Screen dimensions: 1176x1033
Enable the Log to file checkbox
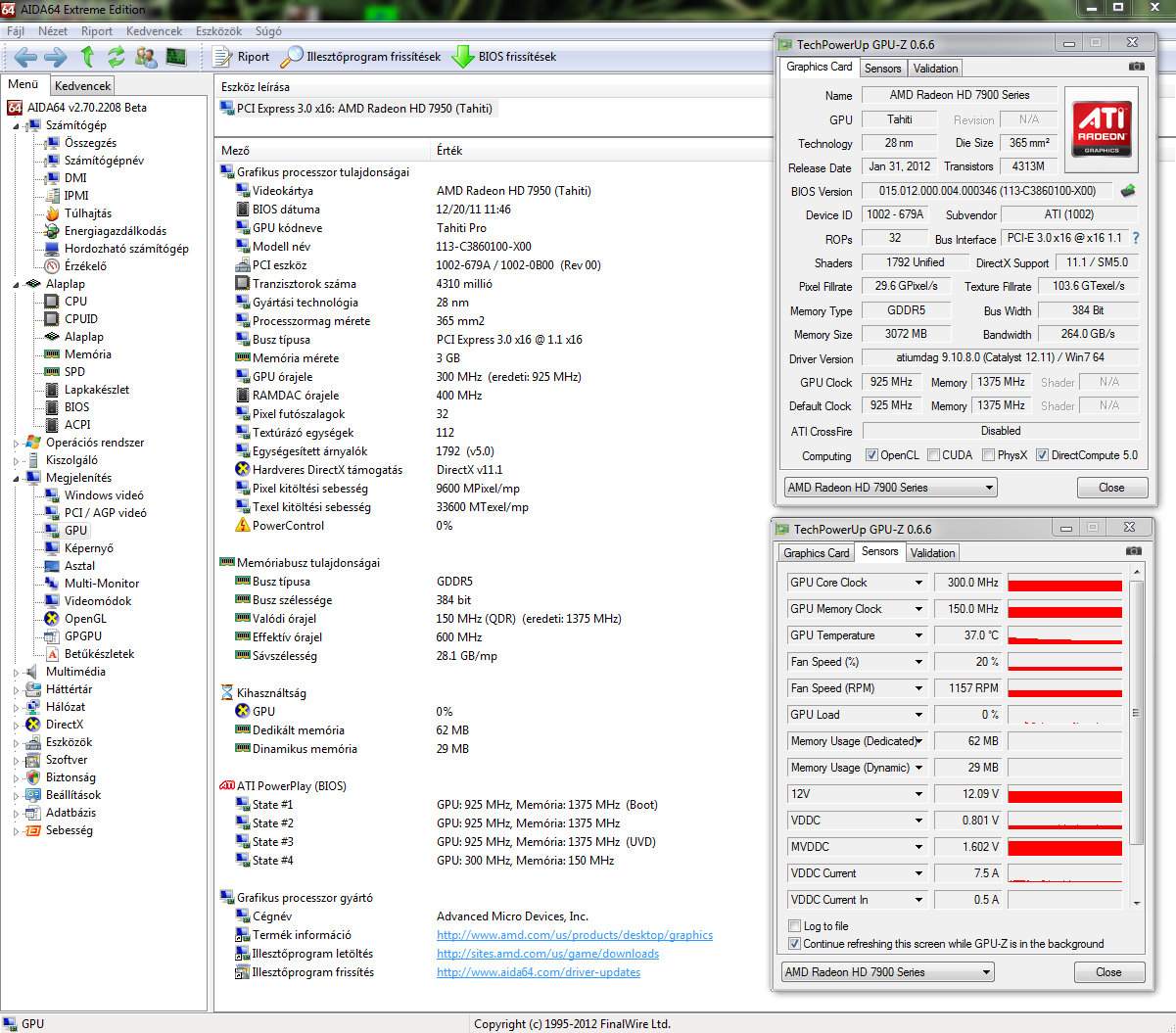(794, 926)
